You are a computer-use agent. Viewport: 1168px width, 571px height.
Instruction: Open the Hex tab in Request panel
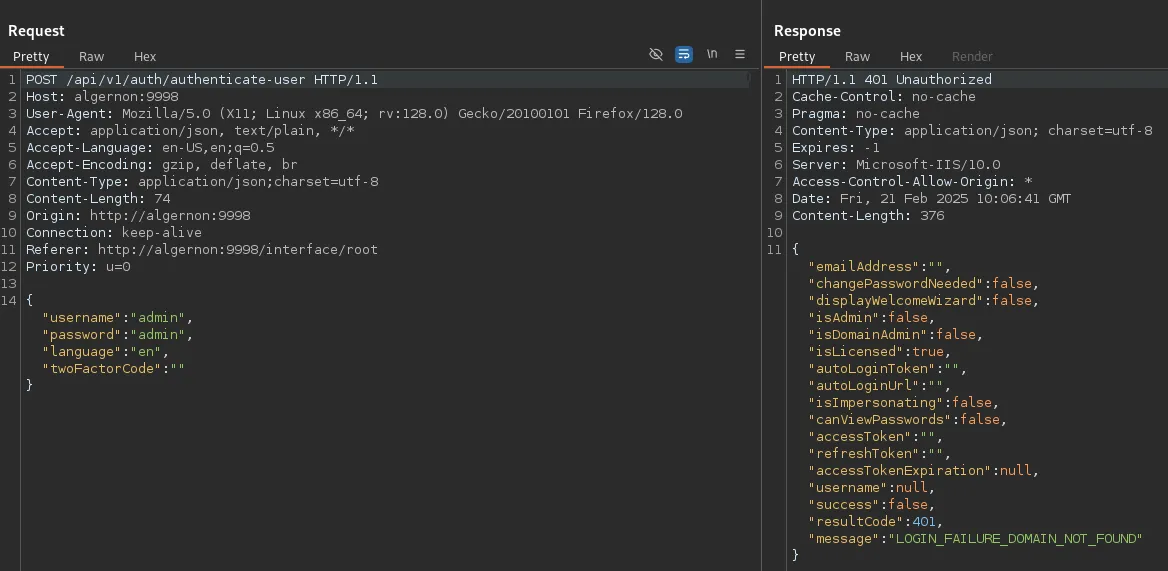pyautogui.click(x=145, y=57)
